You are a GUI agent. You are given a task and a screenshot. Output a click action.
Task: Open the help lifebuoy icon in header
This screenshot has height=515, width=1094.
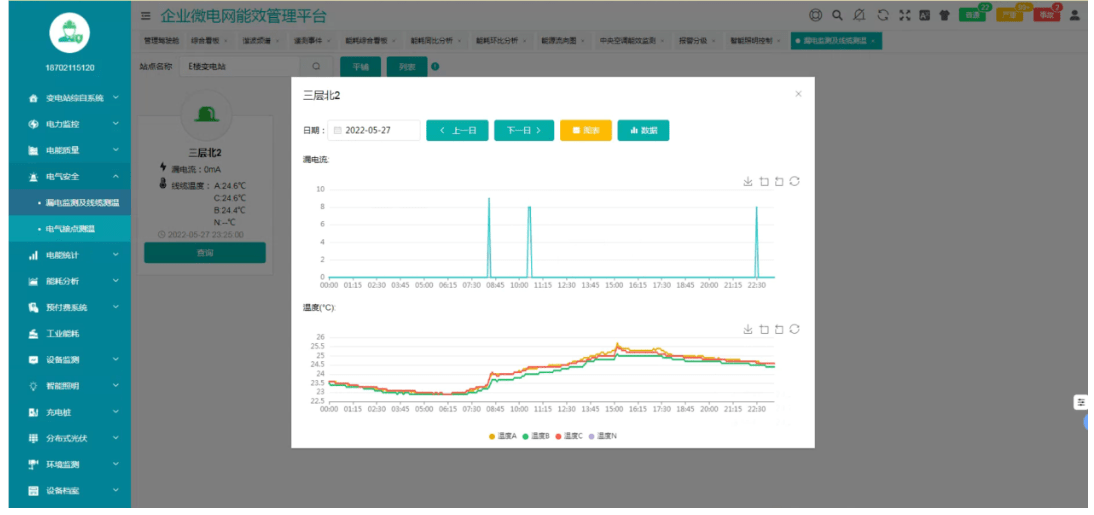(x=815, y=15)
